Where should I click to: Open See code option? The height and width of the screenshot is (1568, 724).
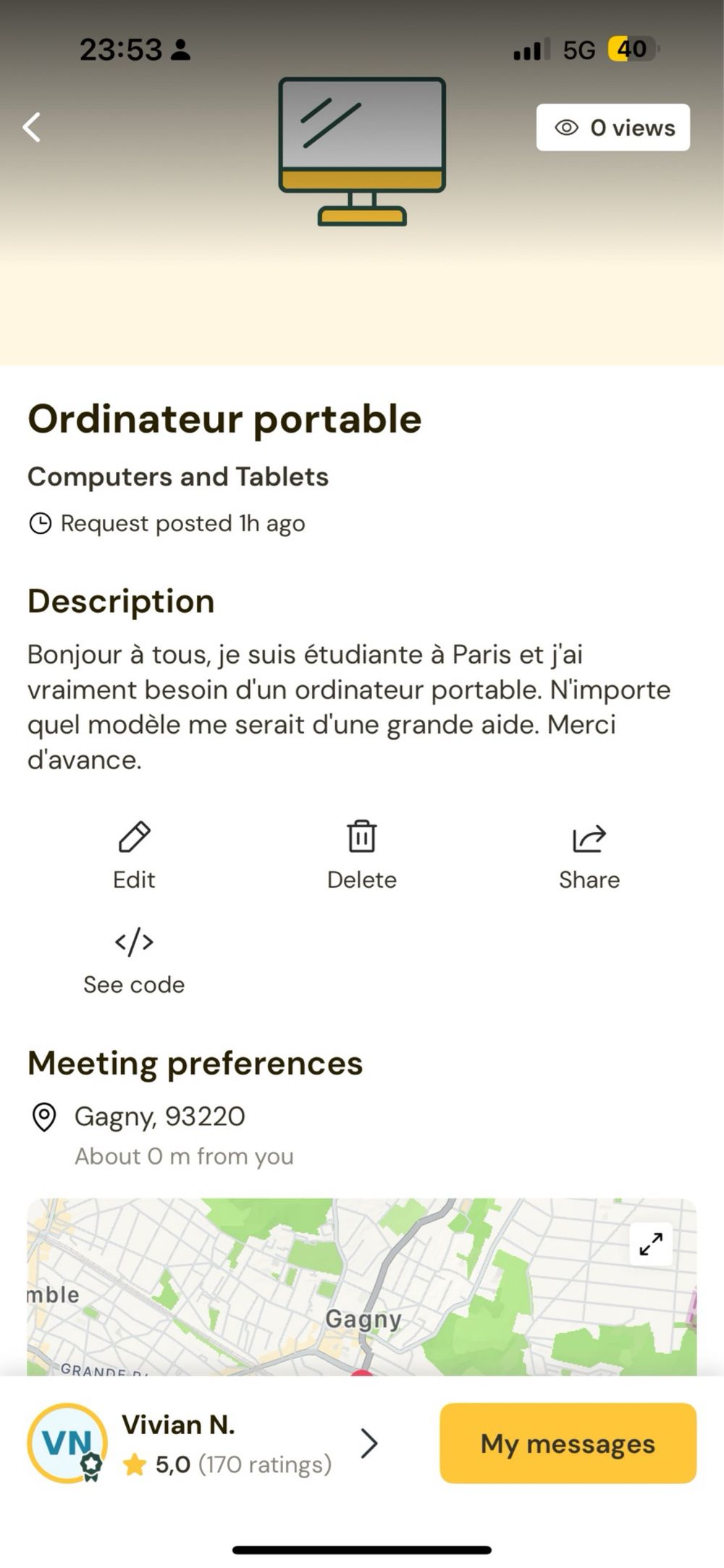tap(134, 943)
